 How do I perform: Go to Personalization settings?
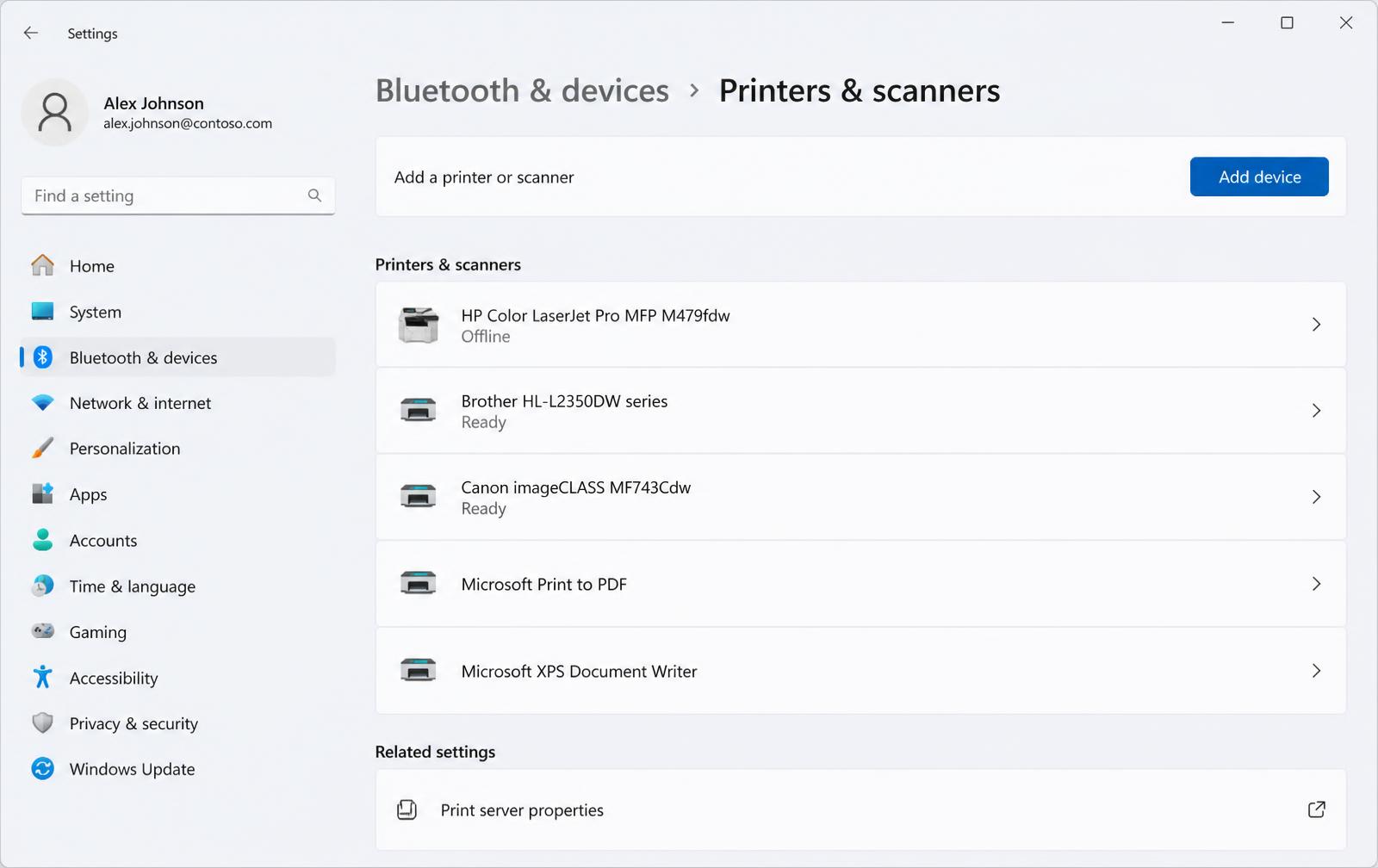point(177,449)
